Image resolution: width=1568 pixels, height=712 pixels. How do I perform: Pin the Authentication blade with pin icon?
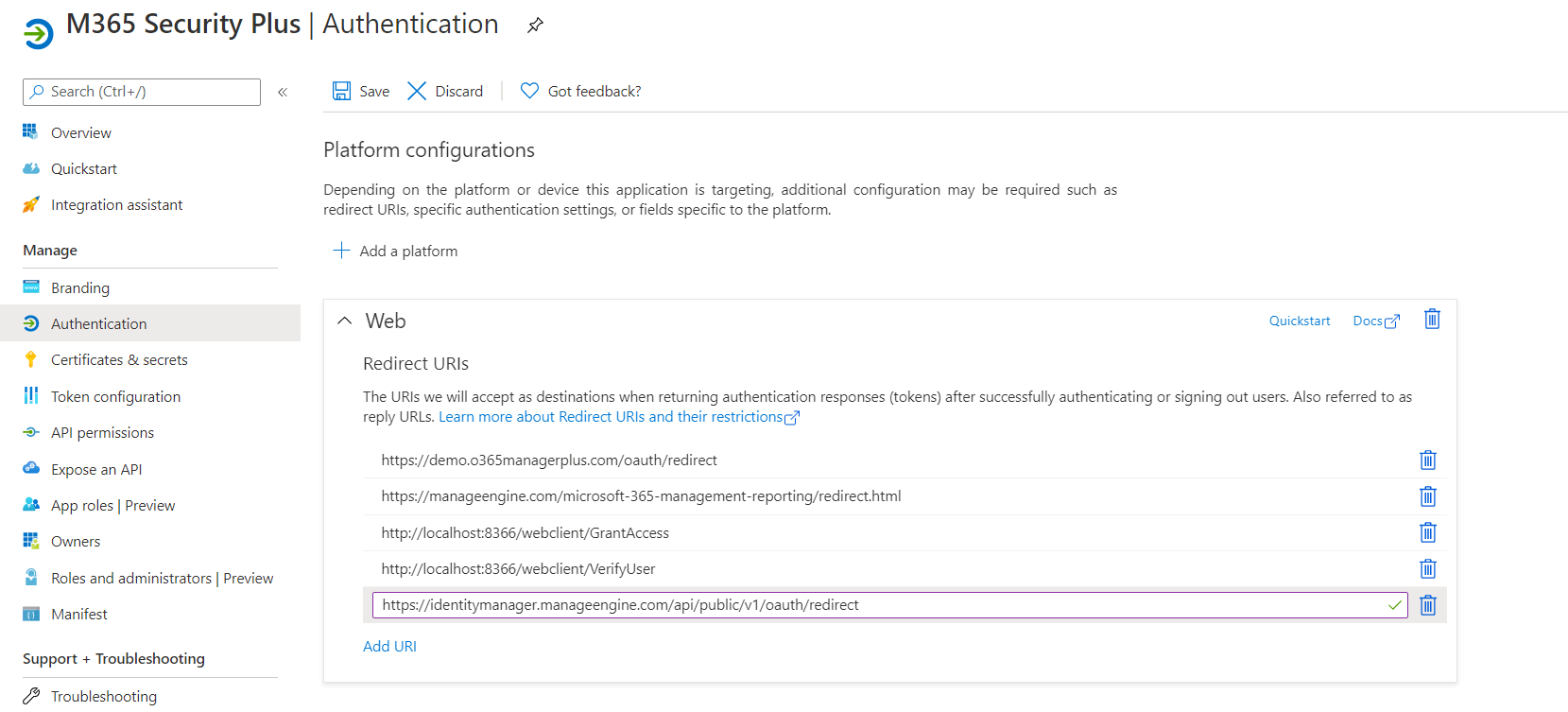(x=535, y=26)
